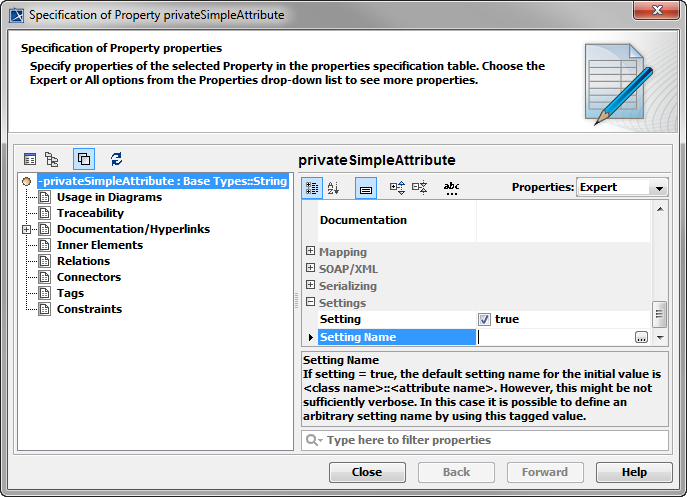Uncheck the Setting true checkbox

tap(484, 320)
